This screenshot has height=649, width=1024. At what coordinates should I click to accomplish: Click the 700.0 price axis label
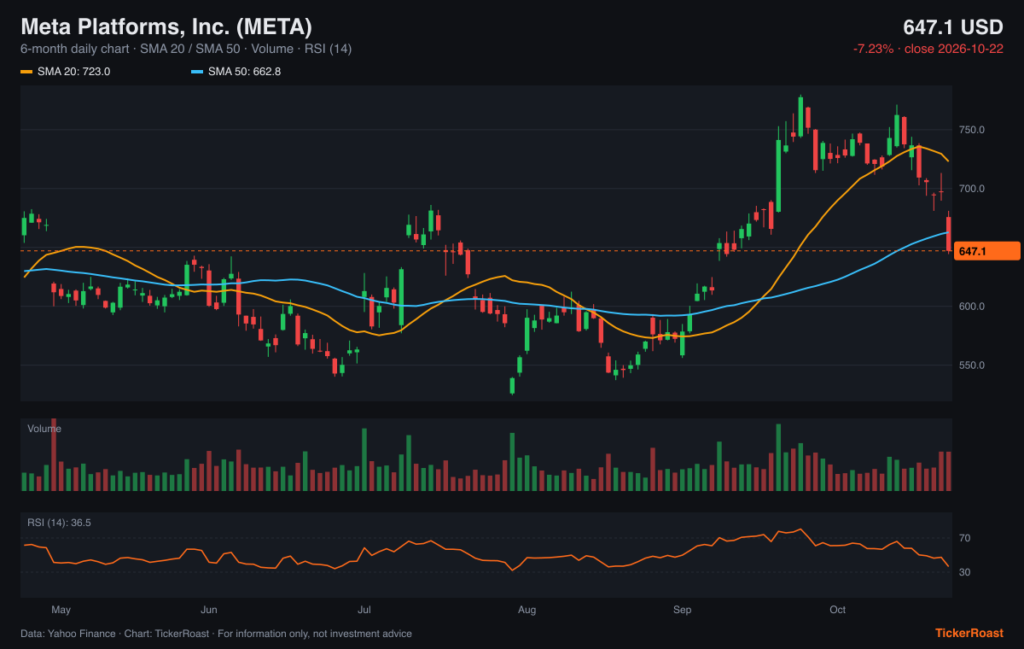[x=972, y=189]
